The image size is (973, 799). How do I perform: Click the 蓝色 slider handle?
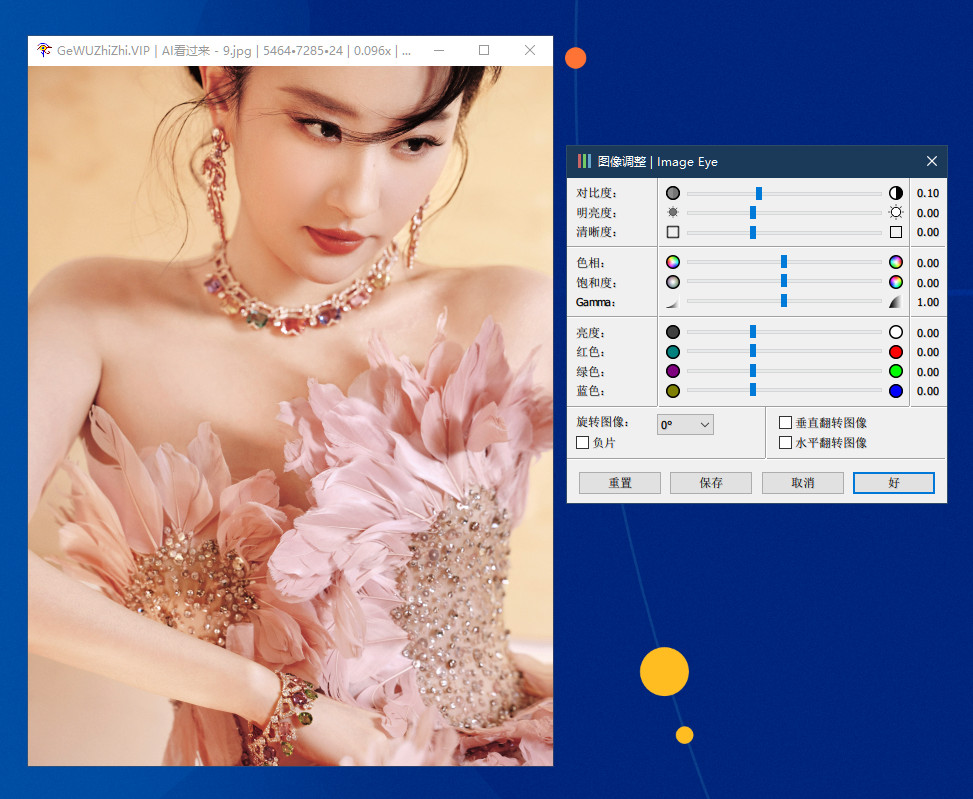point(753,390)
